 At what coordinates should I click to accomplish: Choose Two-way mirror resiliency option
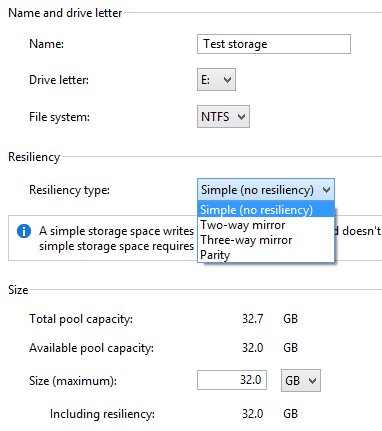tap(266, 225)
